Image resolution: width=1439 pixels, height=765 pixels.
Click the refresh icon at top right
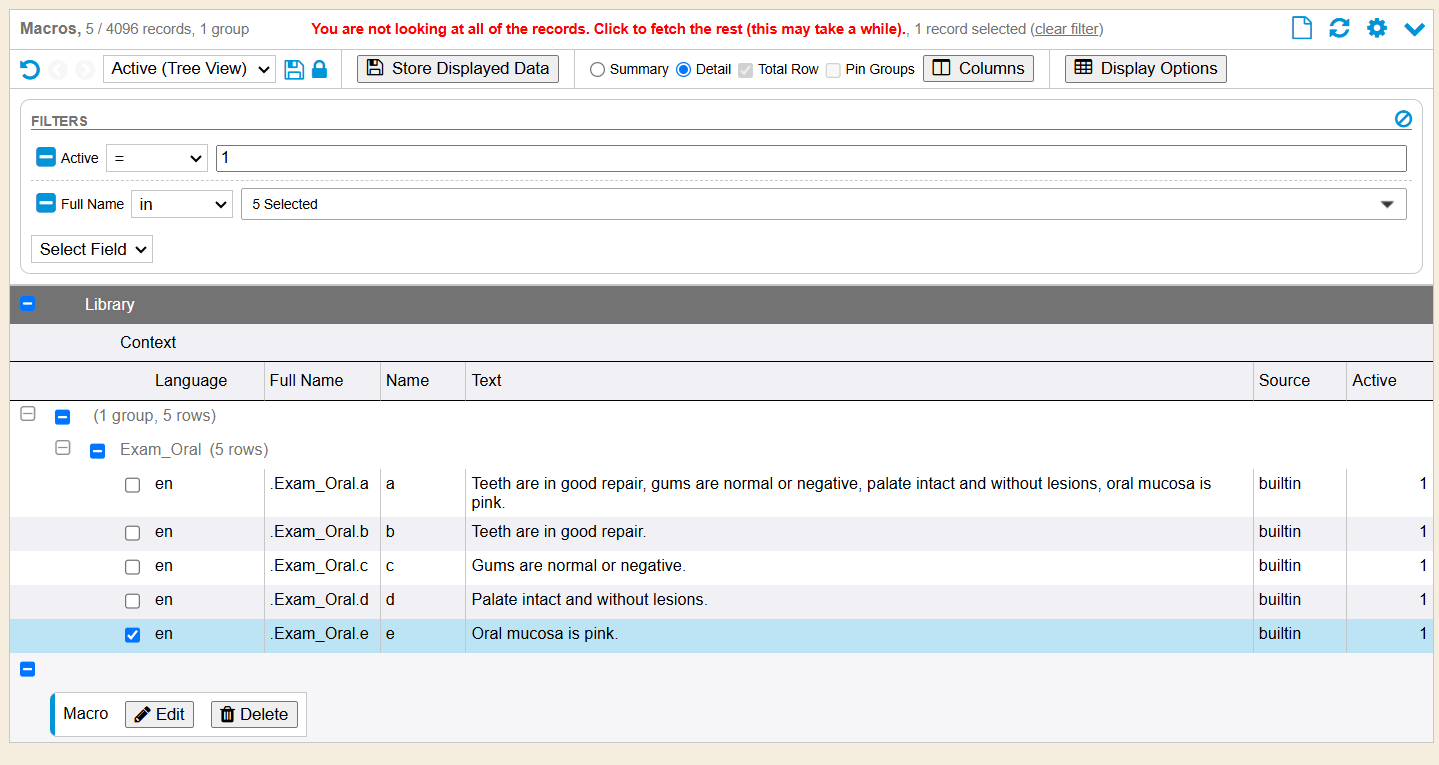pos(1339,28)
